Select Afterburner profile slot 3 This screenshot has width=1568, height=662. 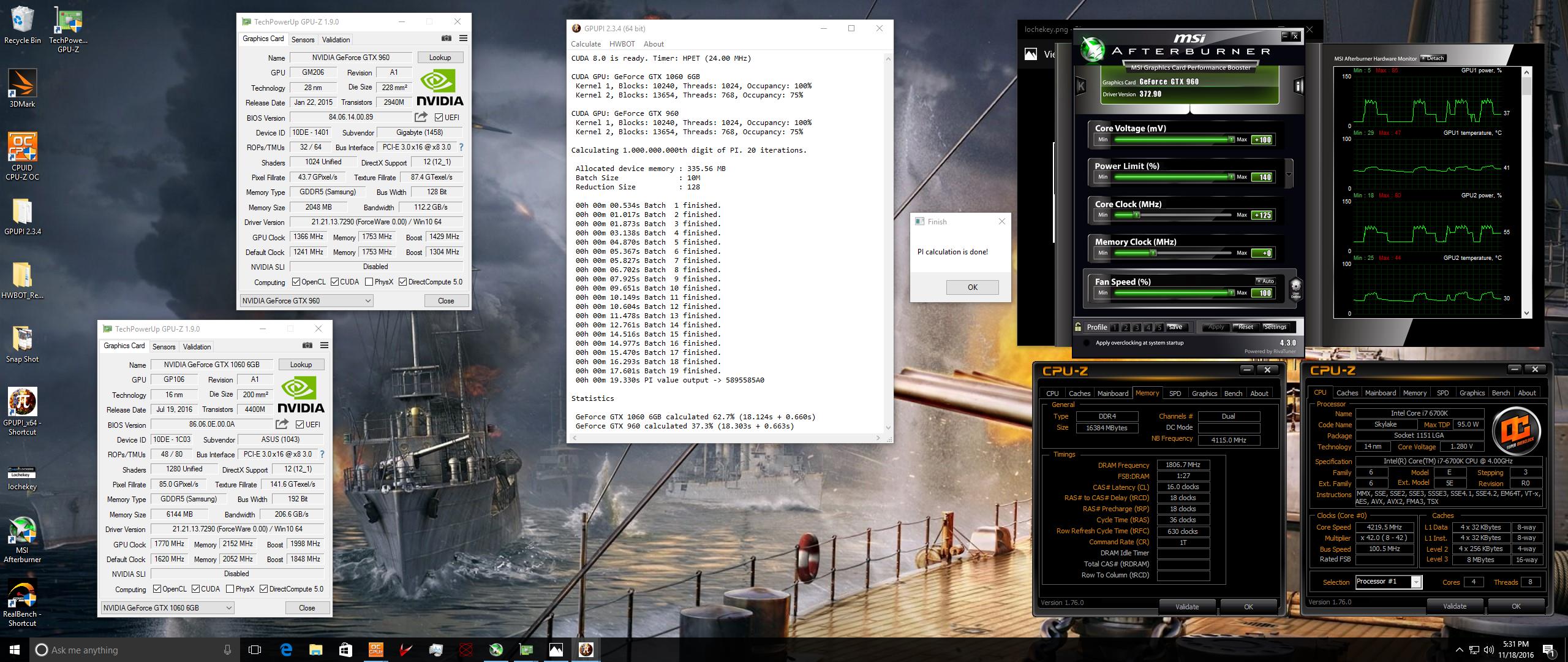coord(1137,327)
